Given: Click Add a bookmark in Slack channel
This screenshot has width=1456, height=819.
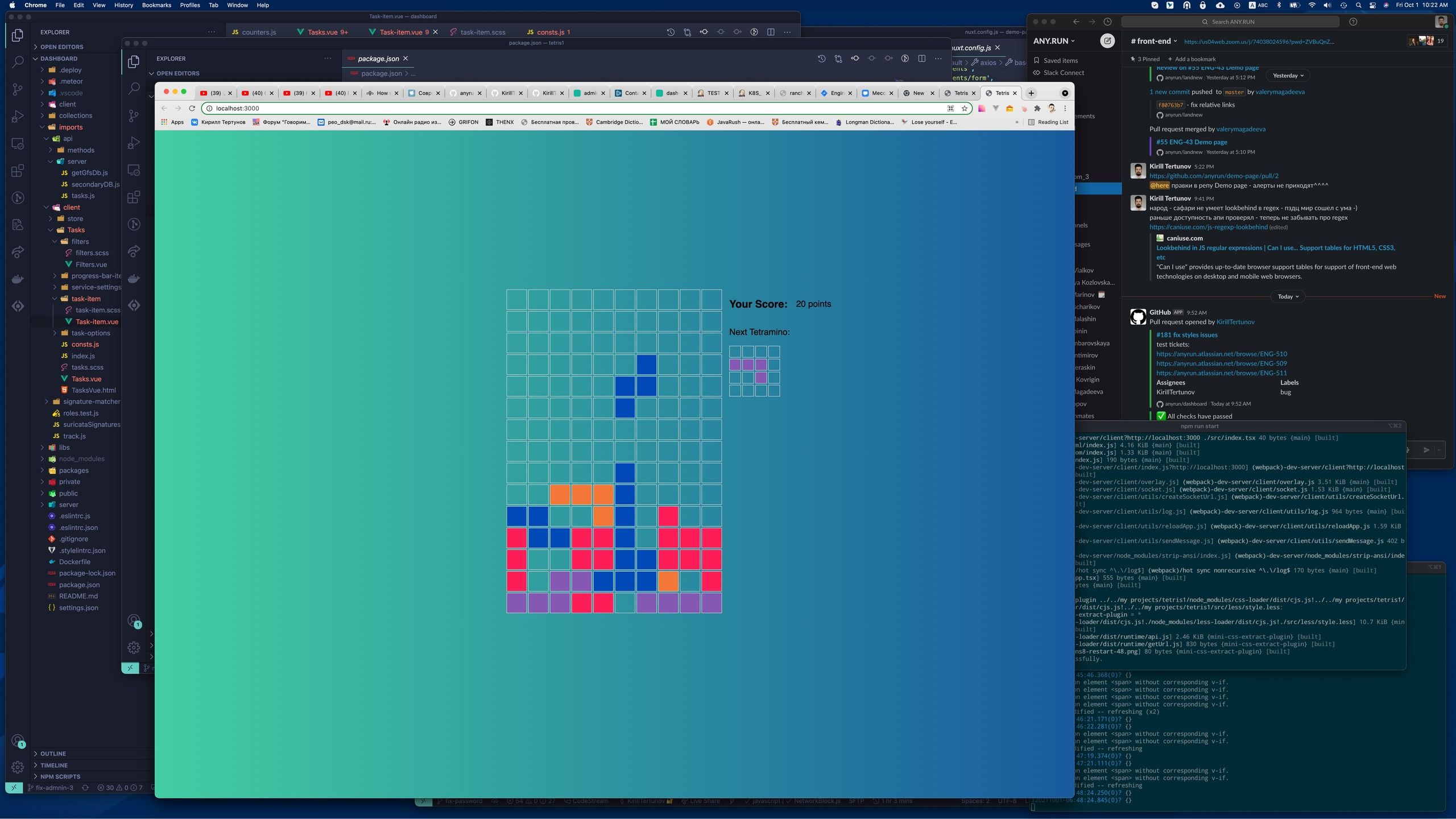Looking at the screenshot, I should 1192,59.
